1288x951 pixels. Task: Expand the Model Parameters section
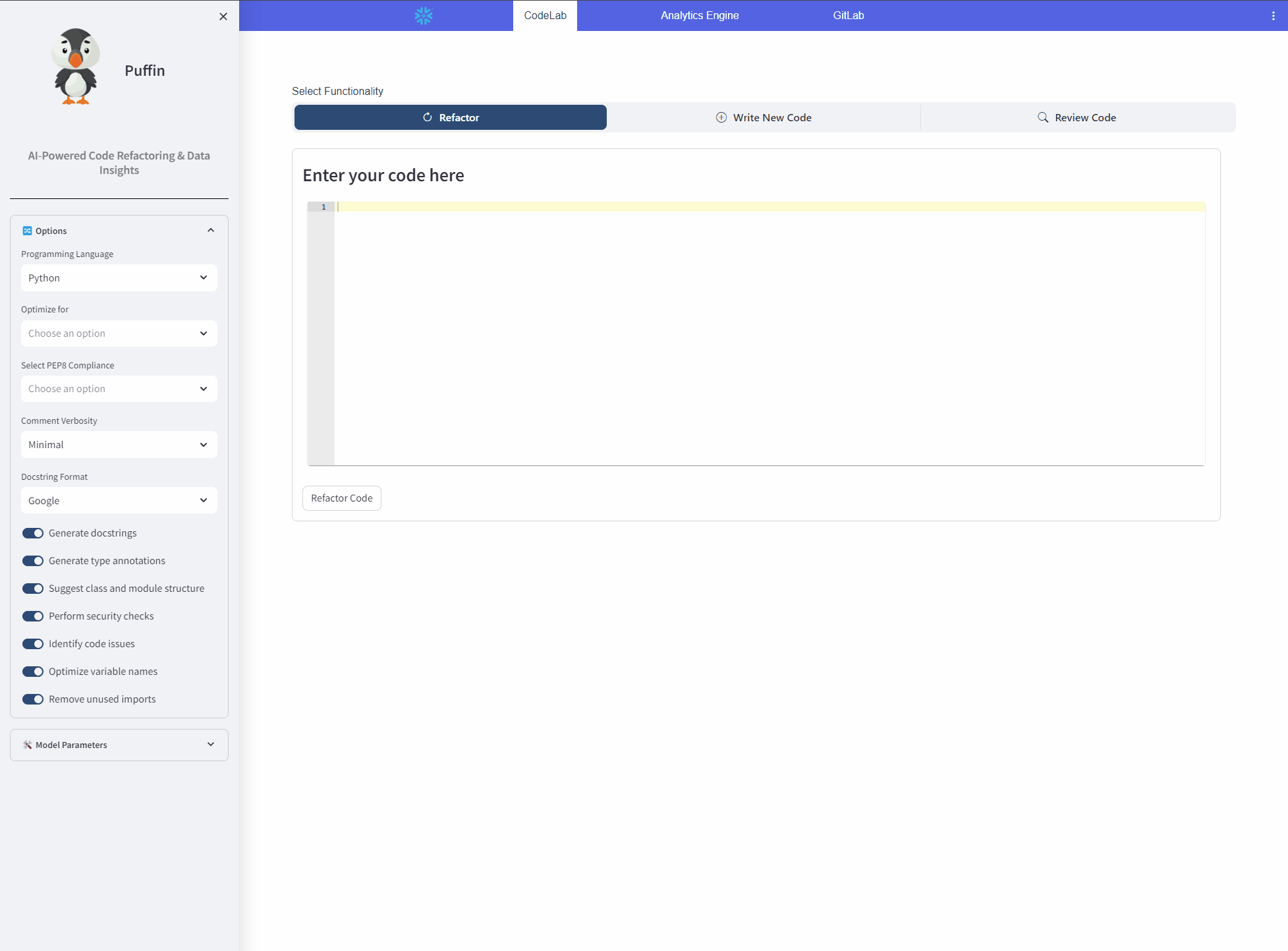pyautogui.click(x=119, y=745)
